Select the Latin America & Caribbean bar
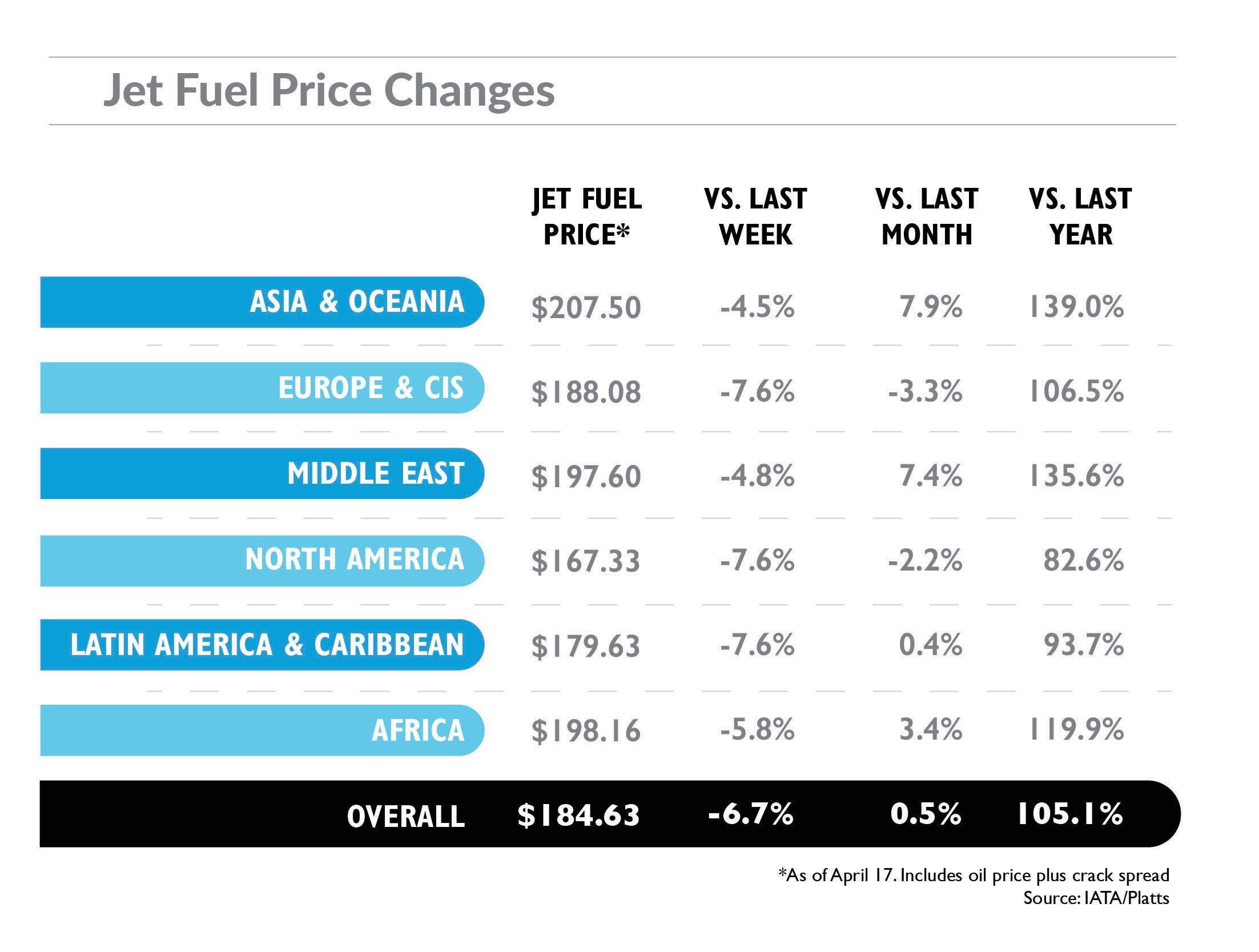Image resolution: width=1259 pixels, height=952 pixels. click(x=262, y=644)
